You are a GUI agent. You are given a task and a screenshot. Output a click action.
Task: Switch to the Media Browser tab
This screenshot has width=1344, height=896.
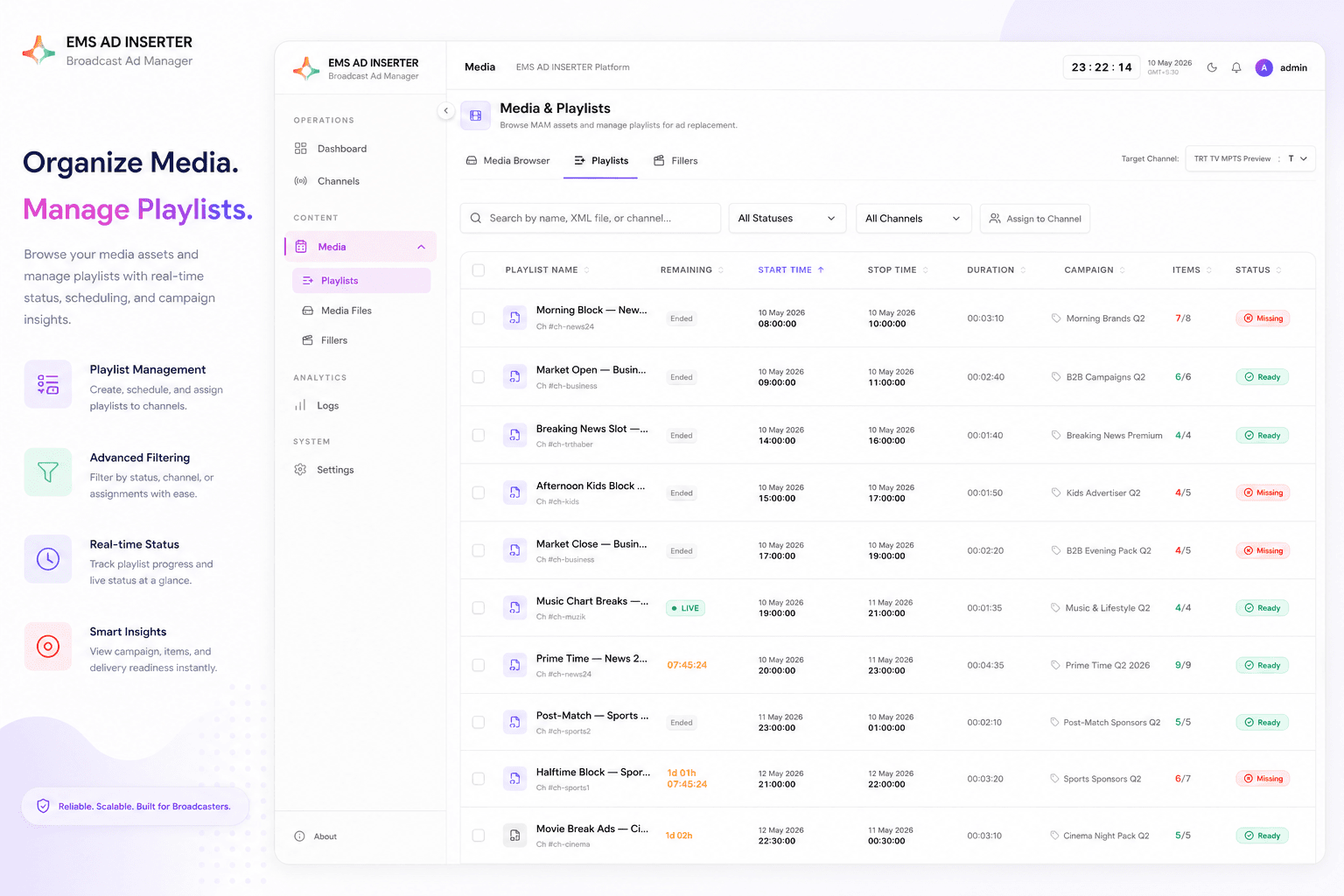[508, 161]
